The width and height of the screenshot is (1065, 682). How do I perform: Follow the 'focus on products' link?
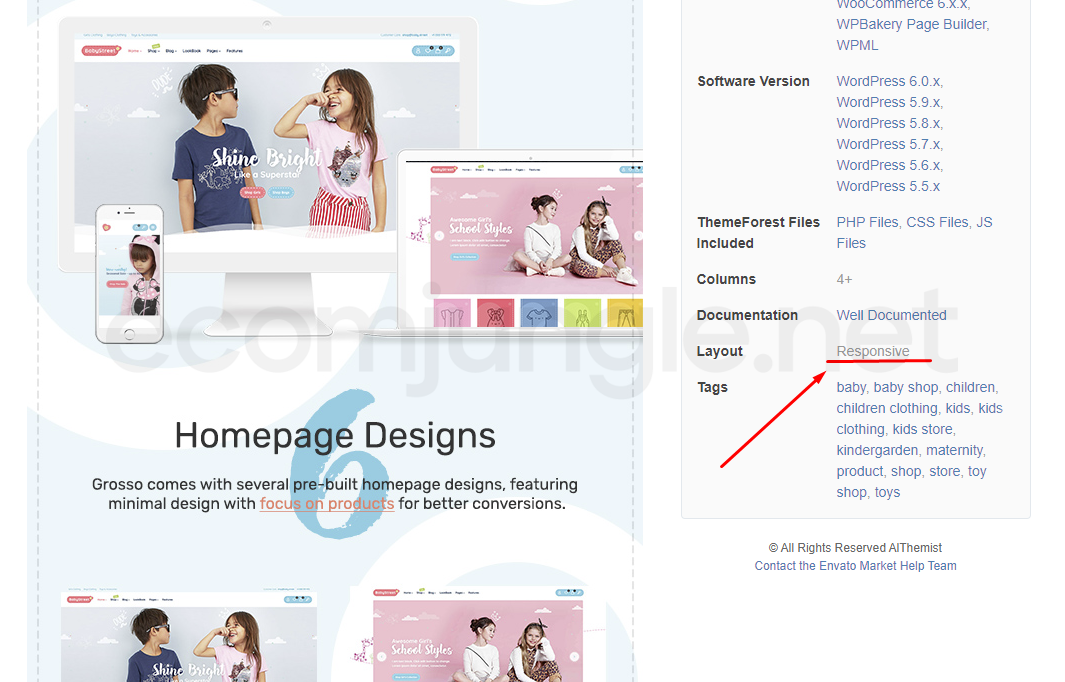327,504
